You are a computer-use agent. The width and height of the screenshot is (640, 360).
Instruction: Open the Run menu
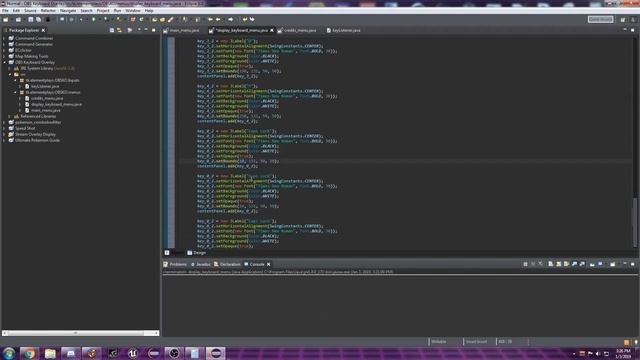tap(118, 11)
